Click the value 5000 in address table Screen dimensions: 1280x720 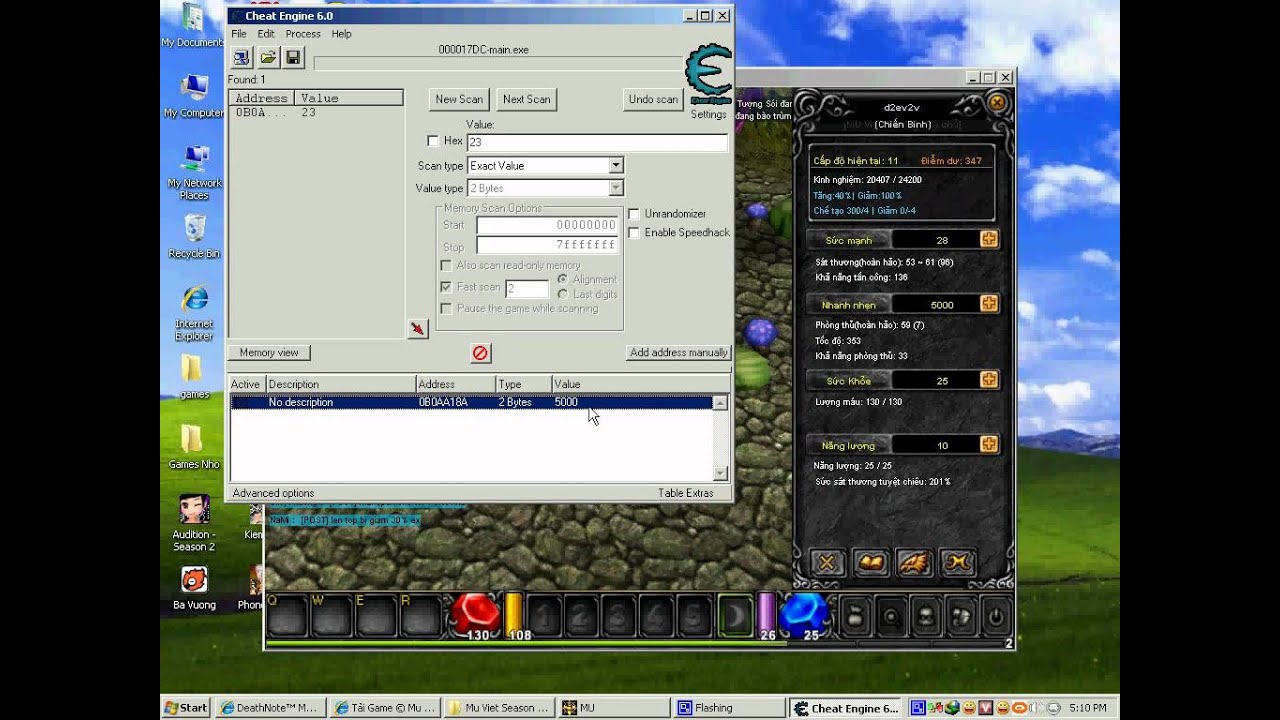tap(566, 402)
